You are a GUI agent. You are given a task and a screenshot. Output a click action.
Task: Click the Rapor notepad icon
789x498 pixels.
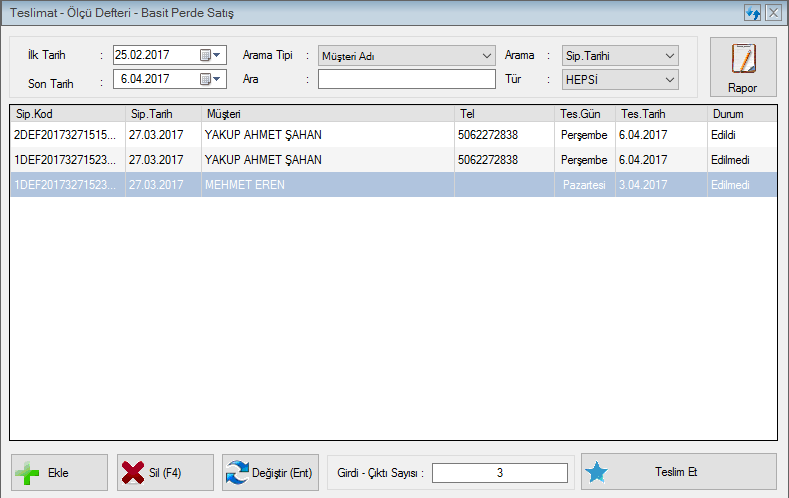742,60
